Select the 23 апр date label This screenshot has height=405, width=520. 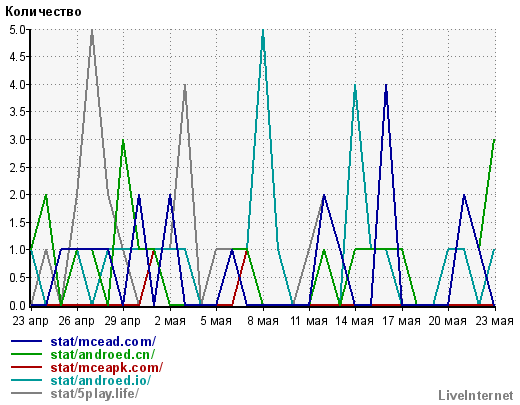[x=31, y=321]
